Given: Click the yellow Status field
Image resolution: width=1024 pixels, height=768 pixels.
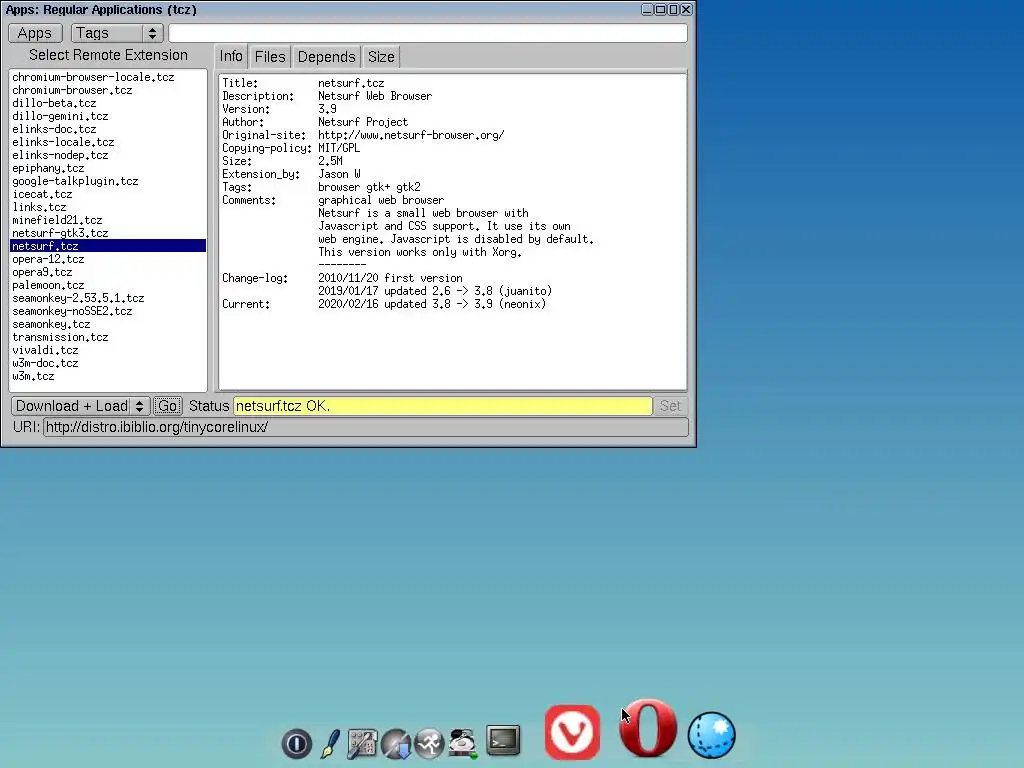Looking at the screenshot, I should 443,406.
